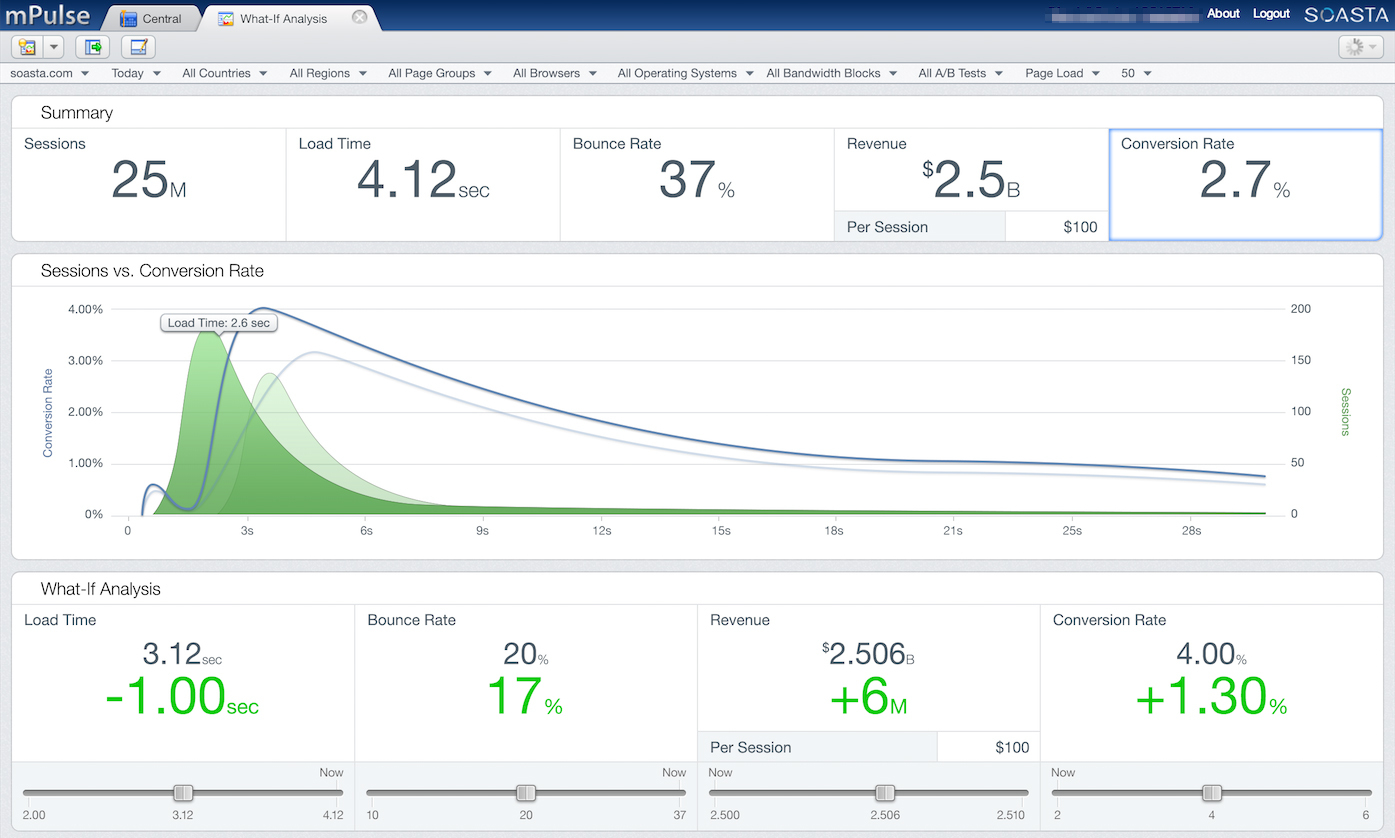Open the All Countries filter dropdown
The height and width of the screenshot is (838, 1395).
click(x=223, y=72)
